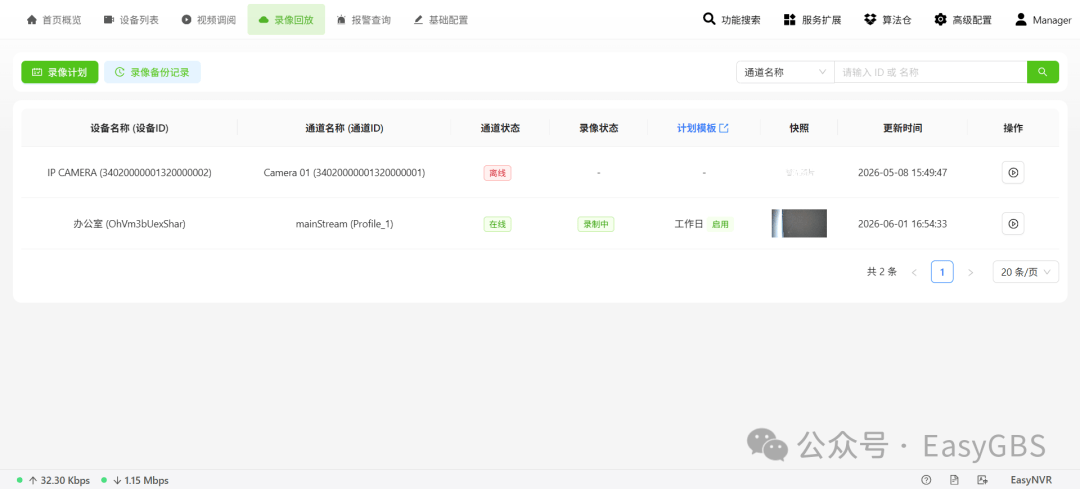Play recording for Camera 01 row
Viewport: 1080px width, 489px height.
[x=1012, y=172]
